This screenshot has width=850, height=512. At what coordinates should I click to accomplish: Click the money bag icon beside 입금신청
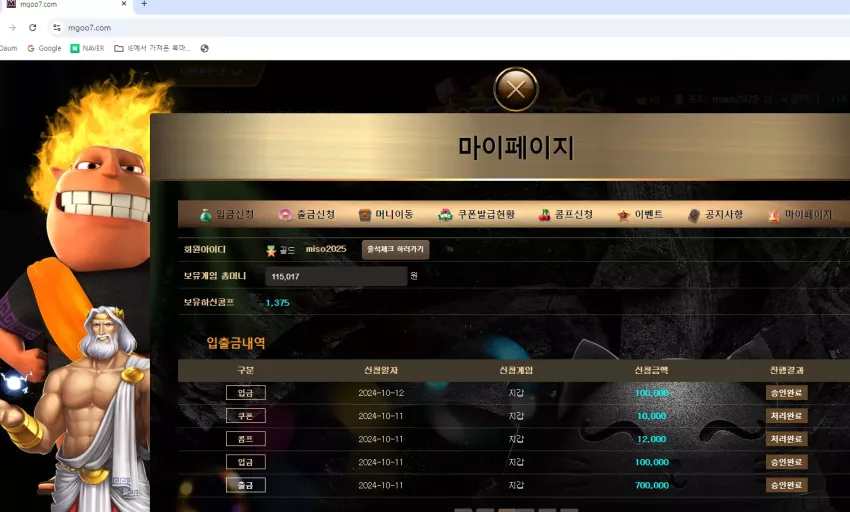pyautogui.click(x=206, y=215)
